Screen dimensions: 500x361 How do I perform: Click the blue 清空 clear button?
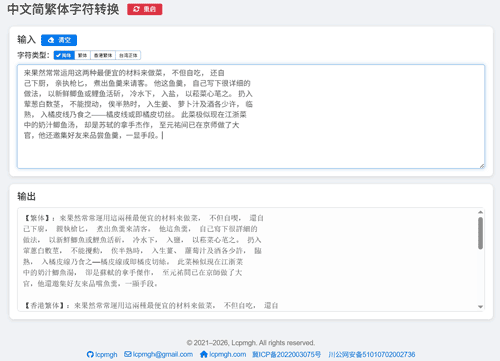pyautogui.click(x=59, y=40)
